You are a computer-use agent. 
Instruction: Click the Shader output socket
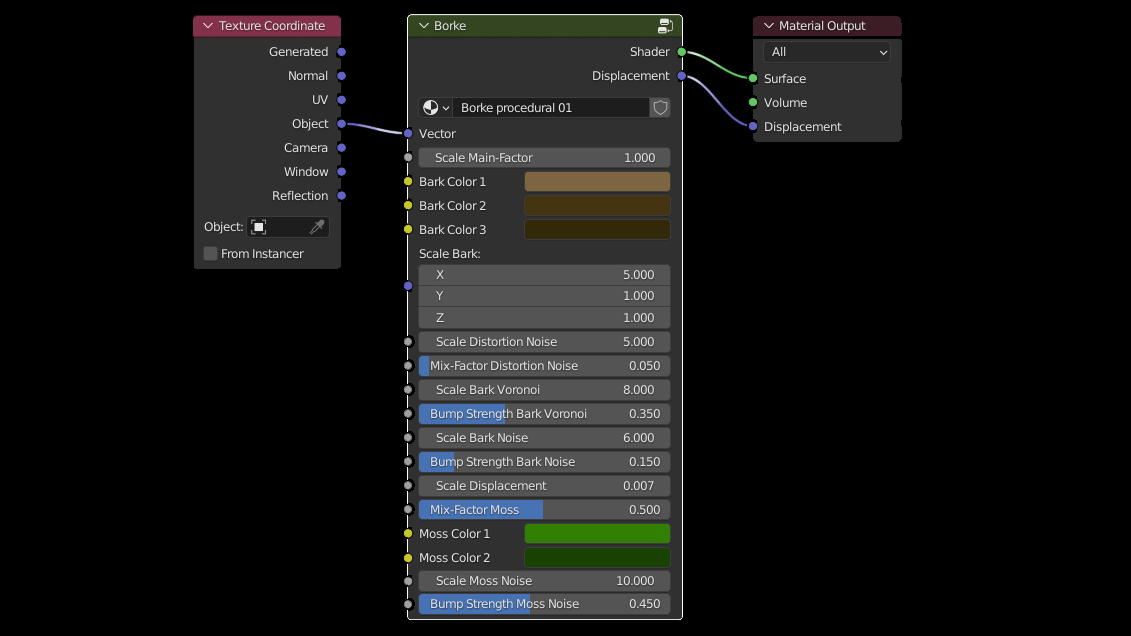click(x=682, y=52)
